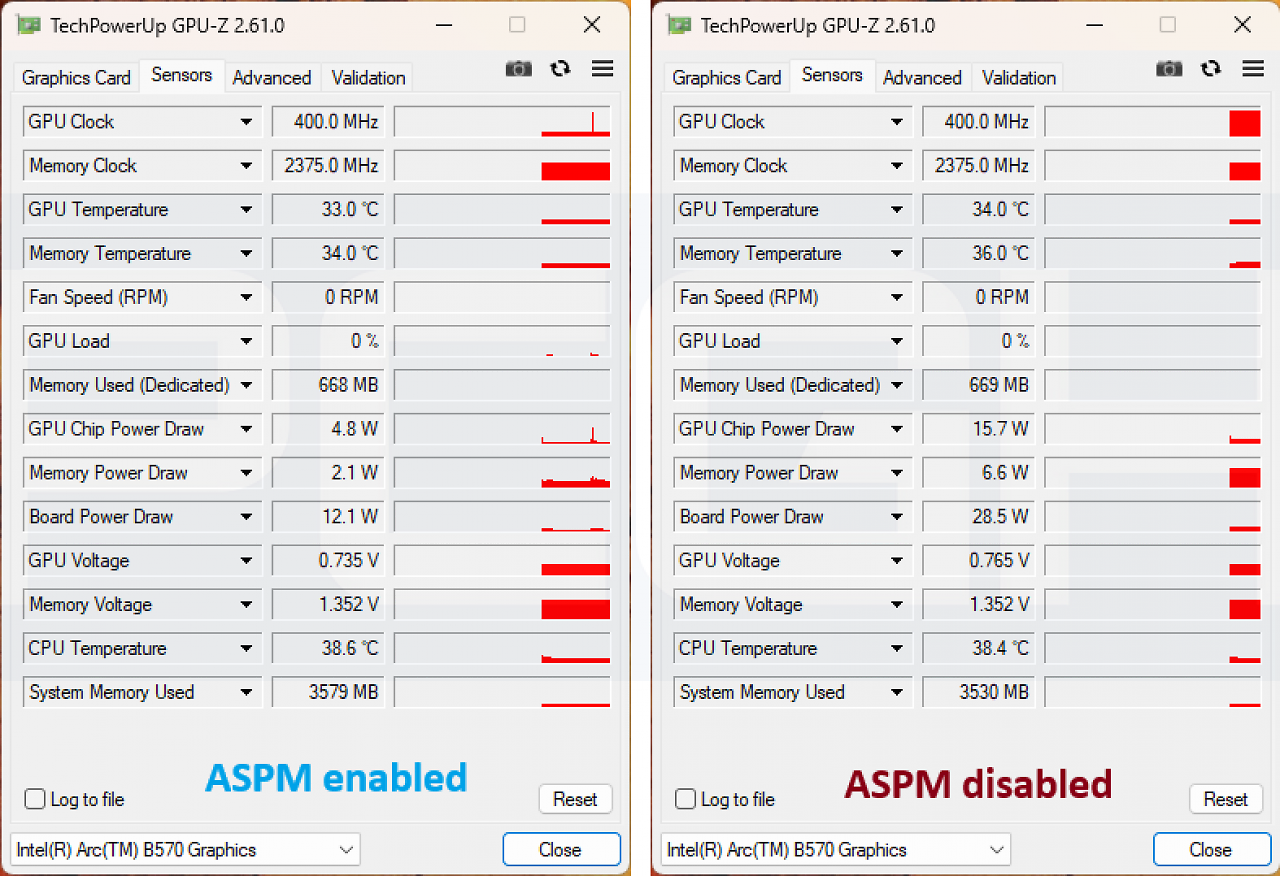
Task: Click 15.7 W GPU Chip Power value
Action: [979, 429]
